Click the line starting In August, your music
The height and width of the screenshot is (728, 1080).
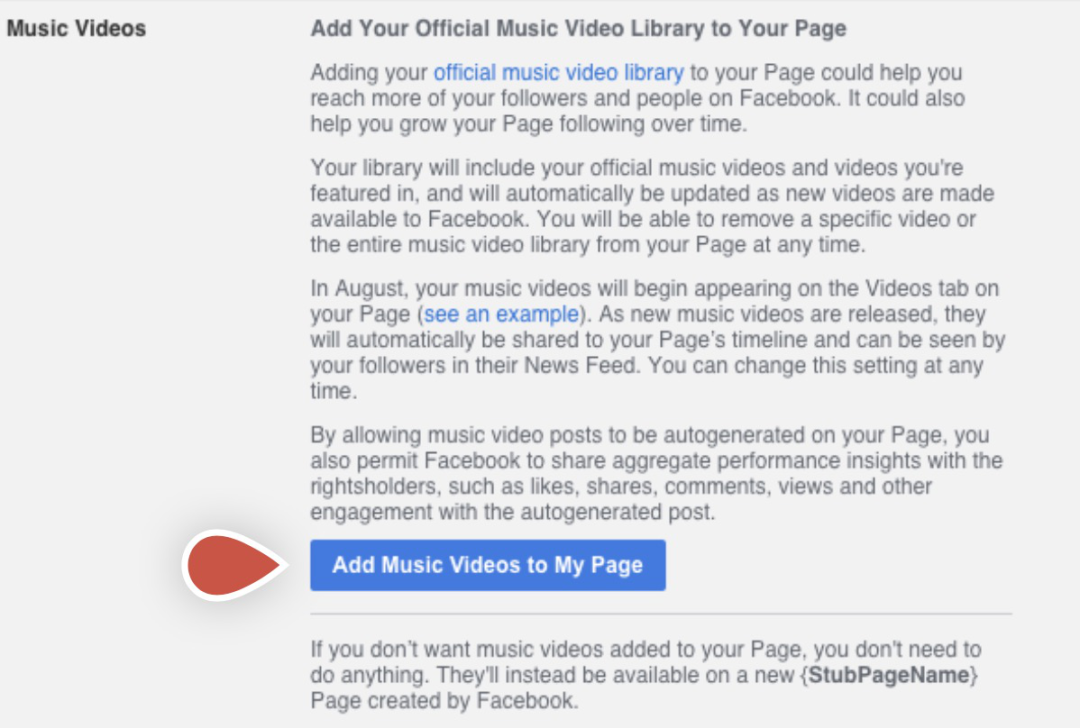[x=654, y=288]
